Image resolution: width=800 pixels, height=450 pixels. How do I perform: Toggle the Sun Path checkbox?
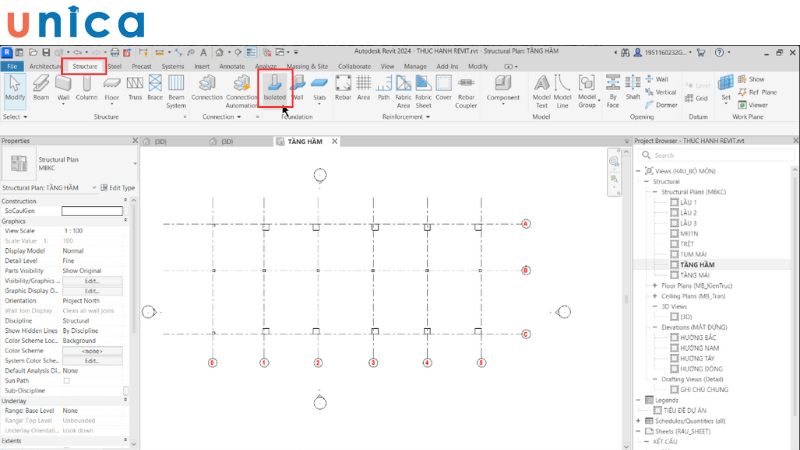[66, 381]
